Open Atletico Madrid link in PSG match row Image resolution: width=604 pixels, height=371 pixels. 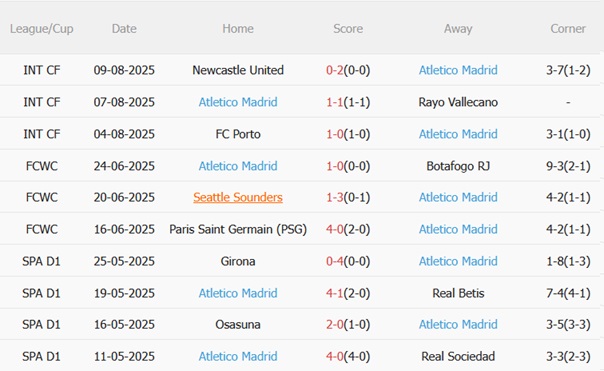458,229
